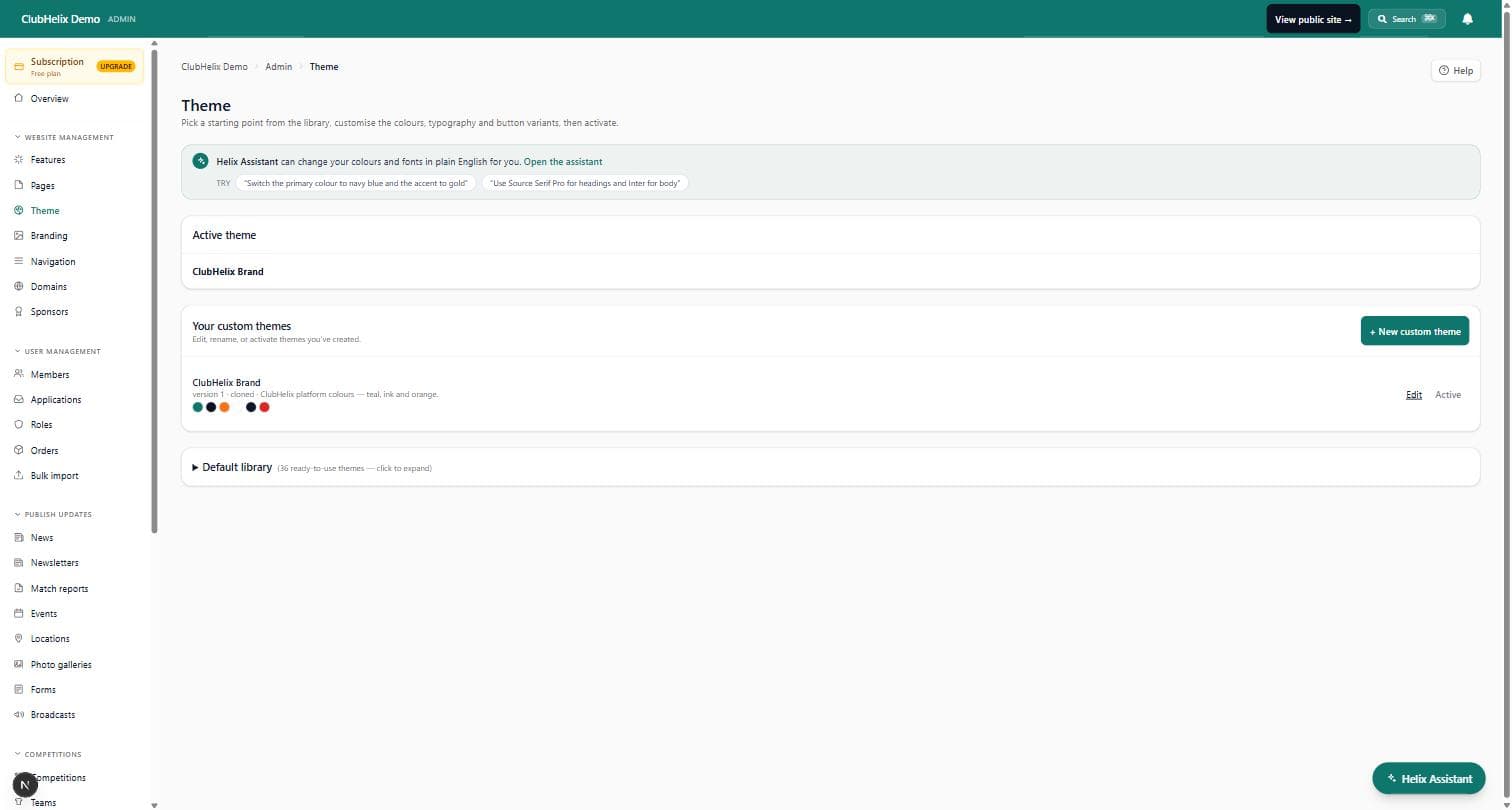The image size is (1512, 810).
Task: Go to the Members page
Action: point(50,374)
